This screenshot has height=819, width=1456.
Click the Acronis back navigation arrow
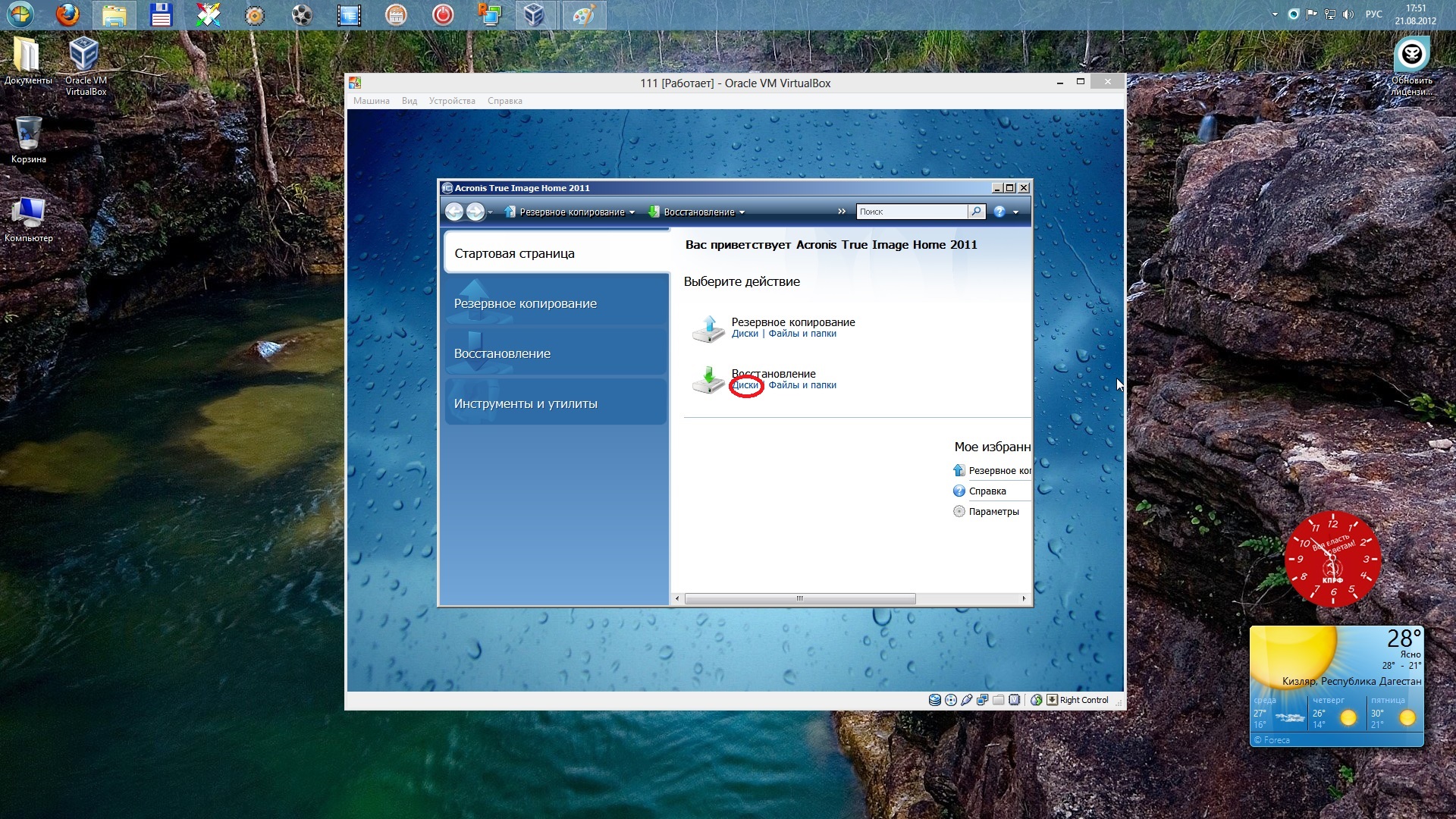pos(453,212)
